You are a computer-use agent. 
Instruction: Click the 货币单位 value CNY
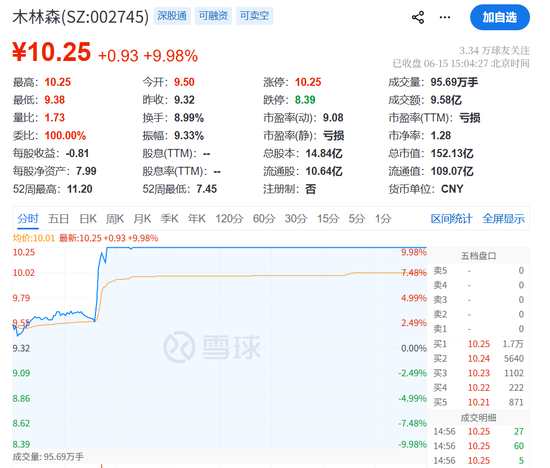click(x=452, y=189)
